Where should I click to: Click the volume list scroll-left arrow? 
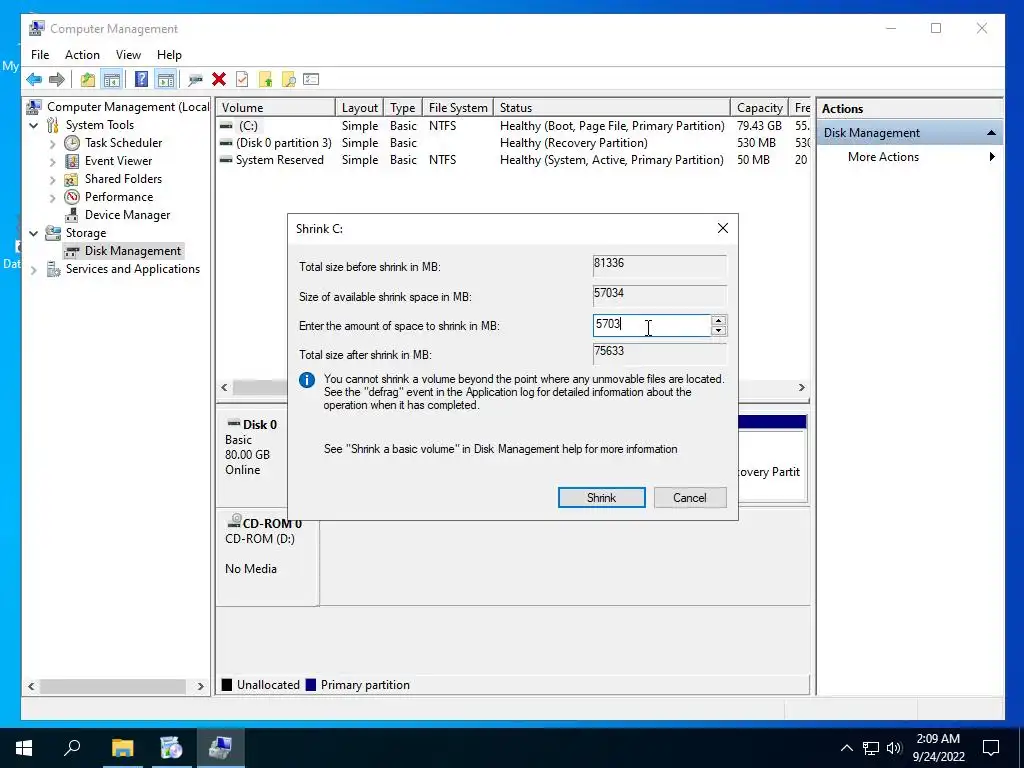click(x=224, y=387)
